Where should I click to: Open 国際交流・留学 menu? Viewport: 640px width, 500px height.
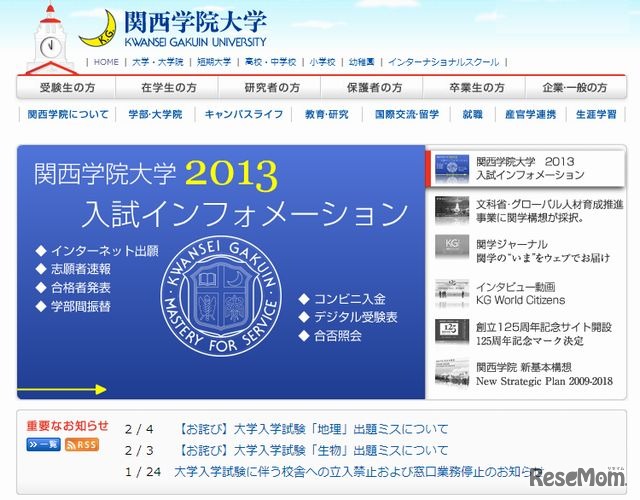click(407, 114)
